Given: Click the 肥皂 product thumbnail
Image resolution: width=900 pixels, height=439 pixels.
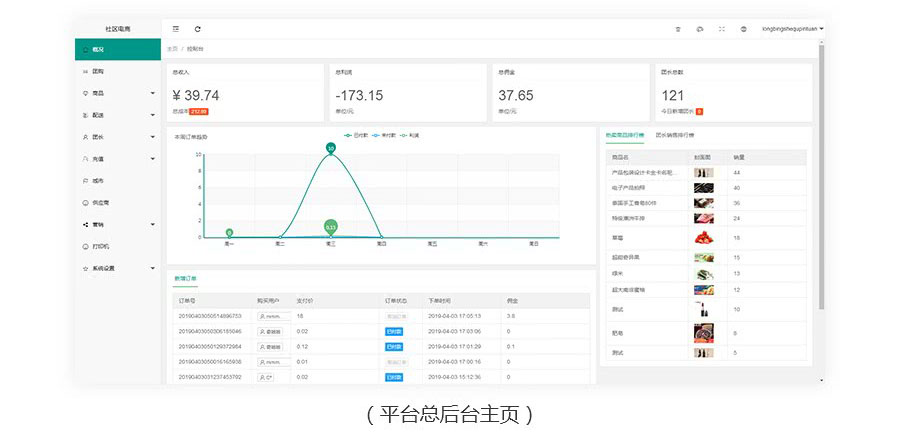Looking at the screenshot, I should (x=704, y=333).
